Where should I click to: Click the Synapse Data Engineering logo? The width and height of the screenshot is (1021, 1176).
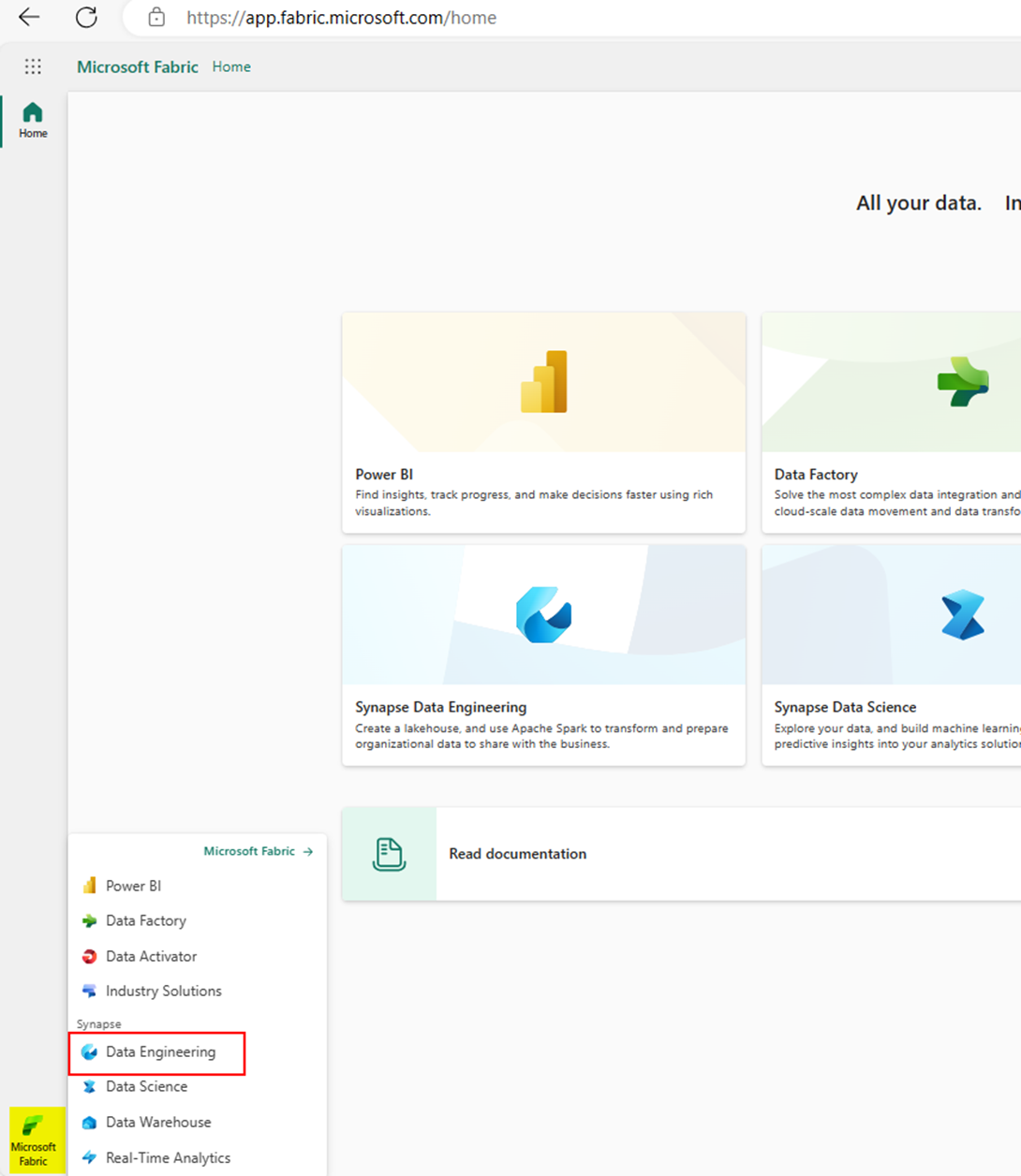(x=544, y=615)
